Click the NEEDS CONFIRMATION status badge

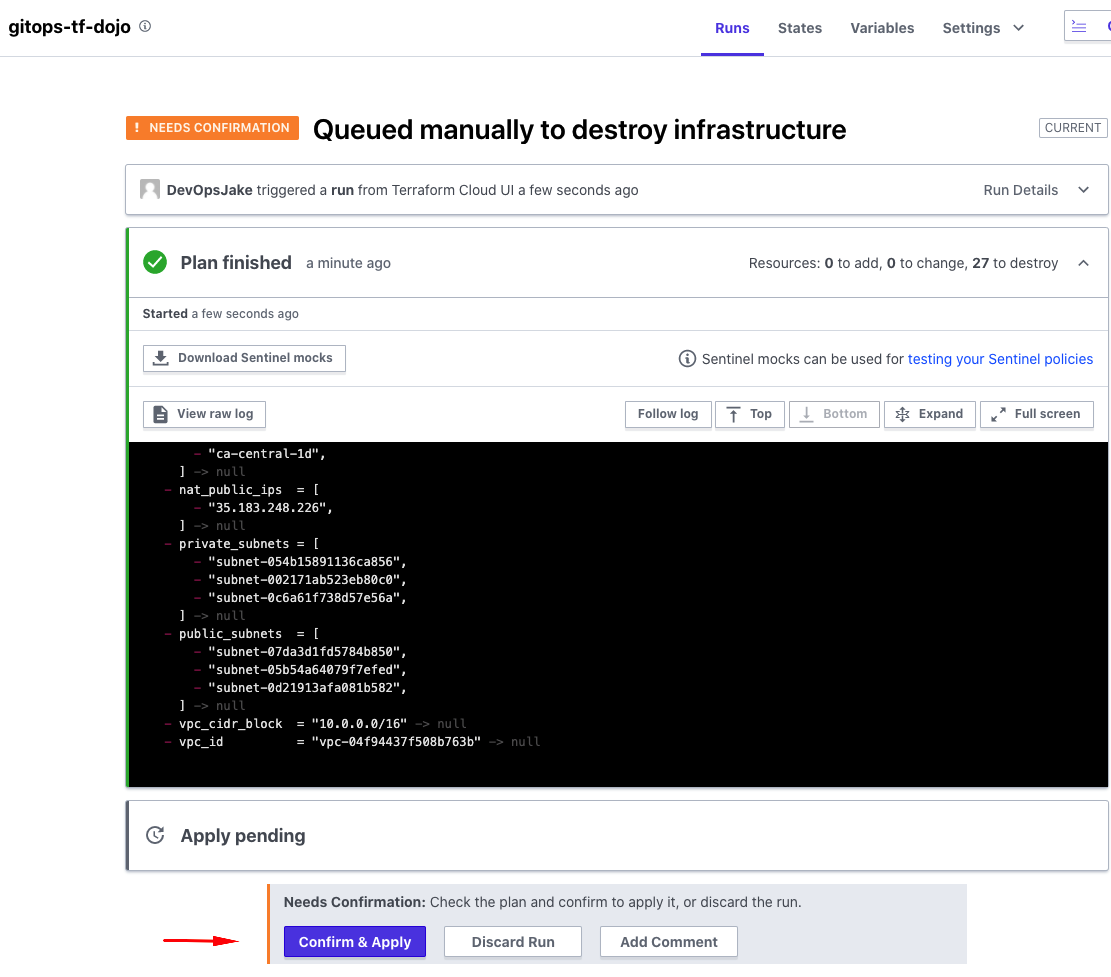pyautogui.click(x=212, y=128)
